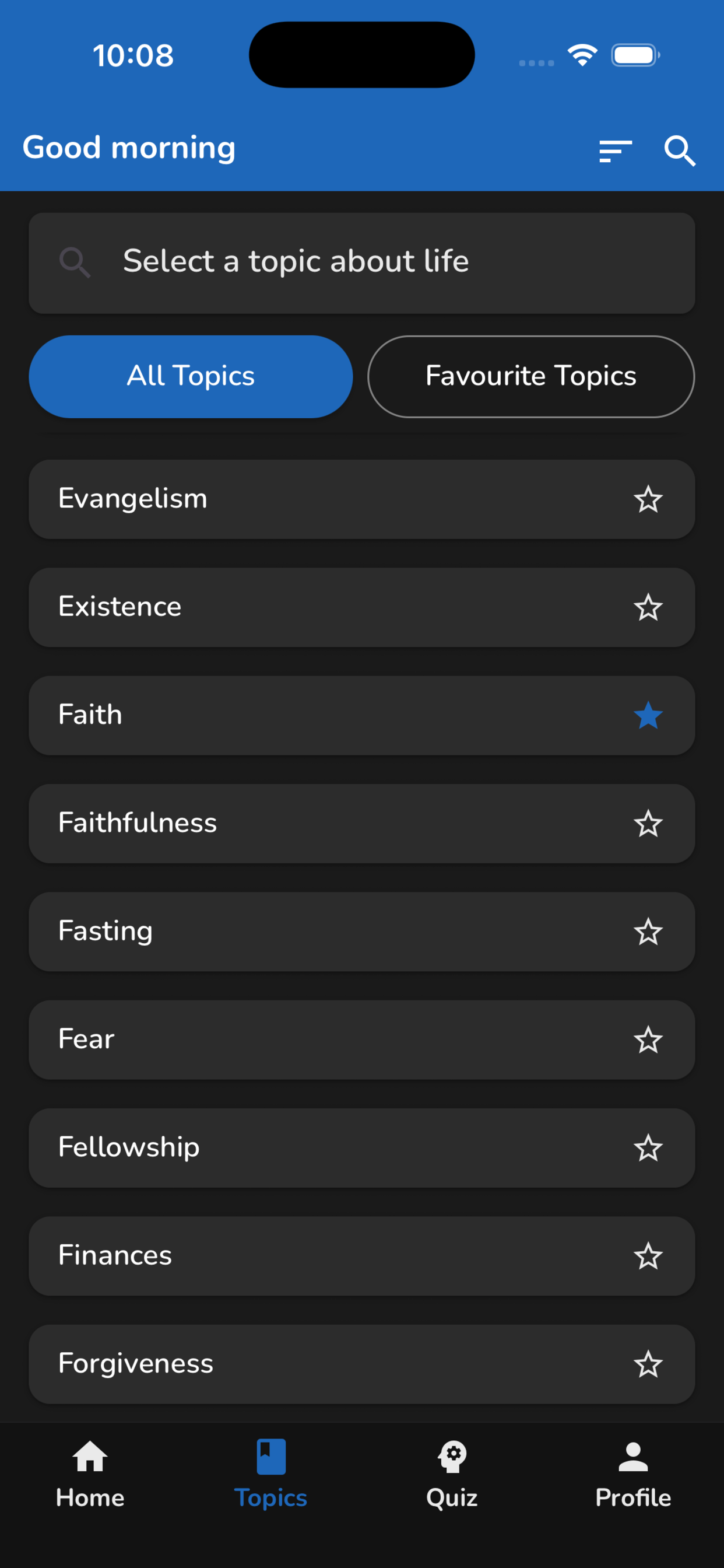Select the All Topics tab
Viewport: 724px width, 1568px height.
click(x=191, y=376)
